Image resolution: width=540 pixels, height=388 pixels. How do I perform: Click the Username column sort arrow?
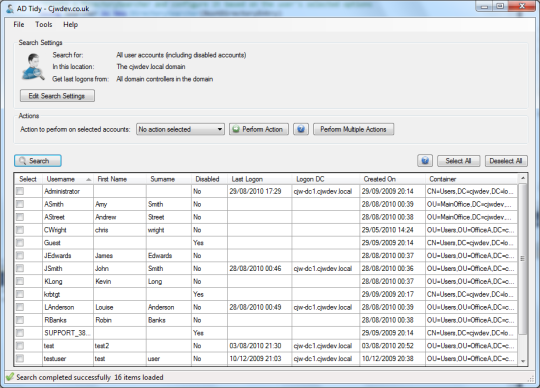pyautogui.click(x=89, y=179)
